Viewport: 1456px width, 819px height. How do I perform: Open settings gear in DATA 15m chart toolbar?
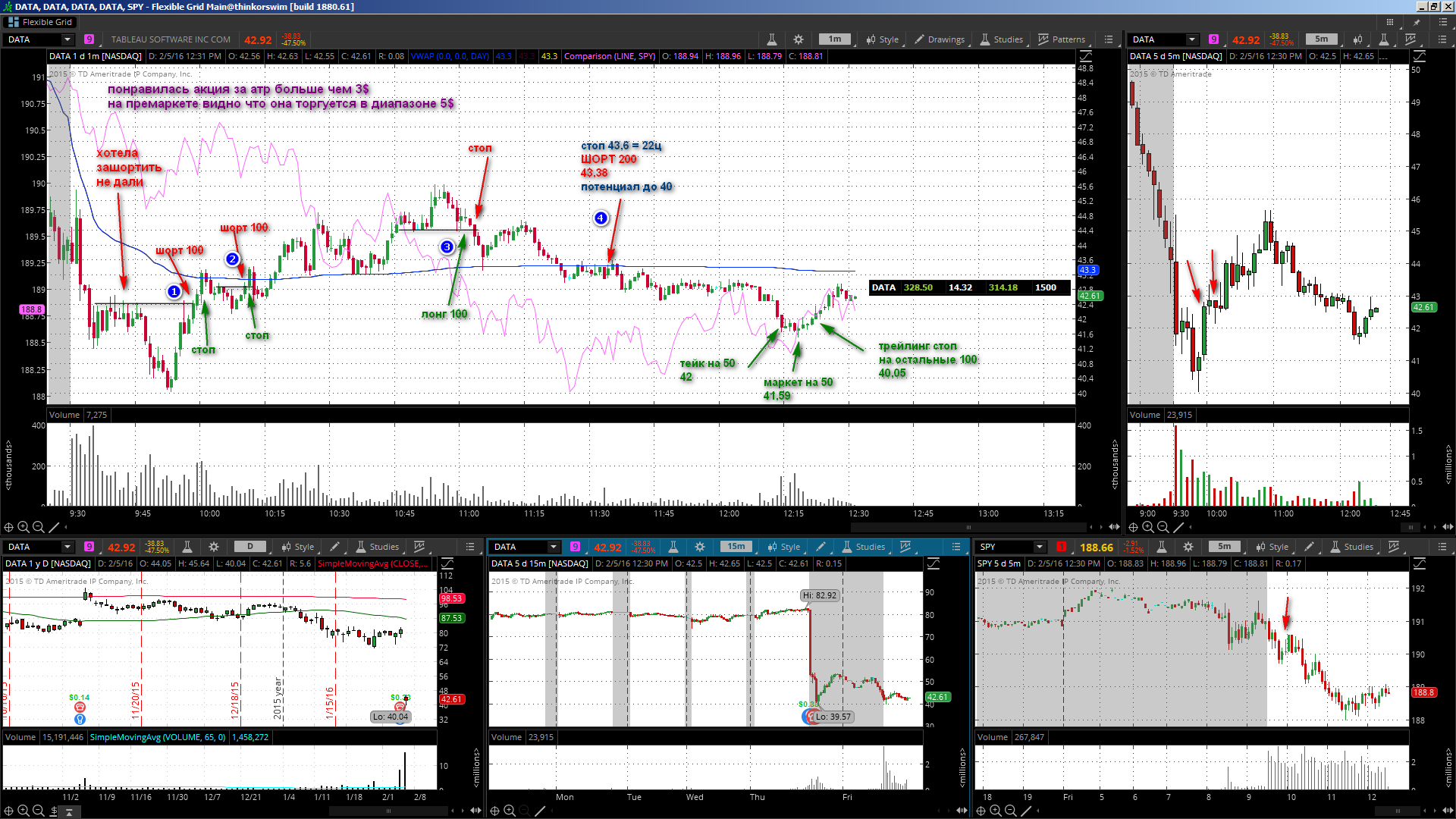pos(700,547)
